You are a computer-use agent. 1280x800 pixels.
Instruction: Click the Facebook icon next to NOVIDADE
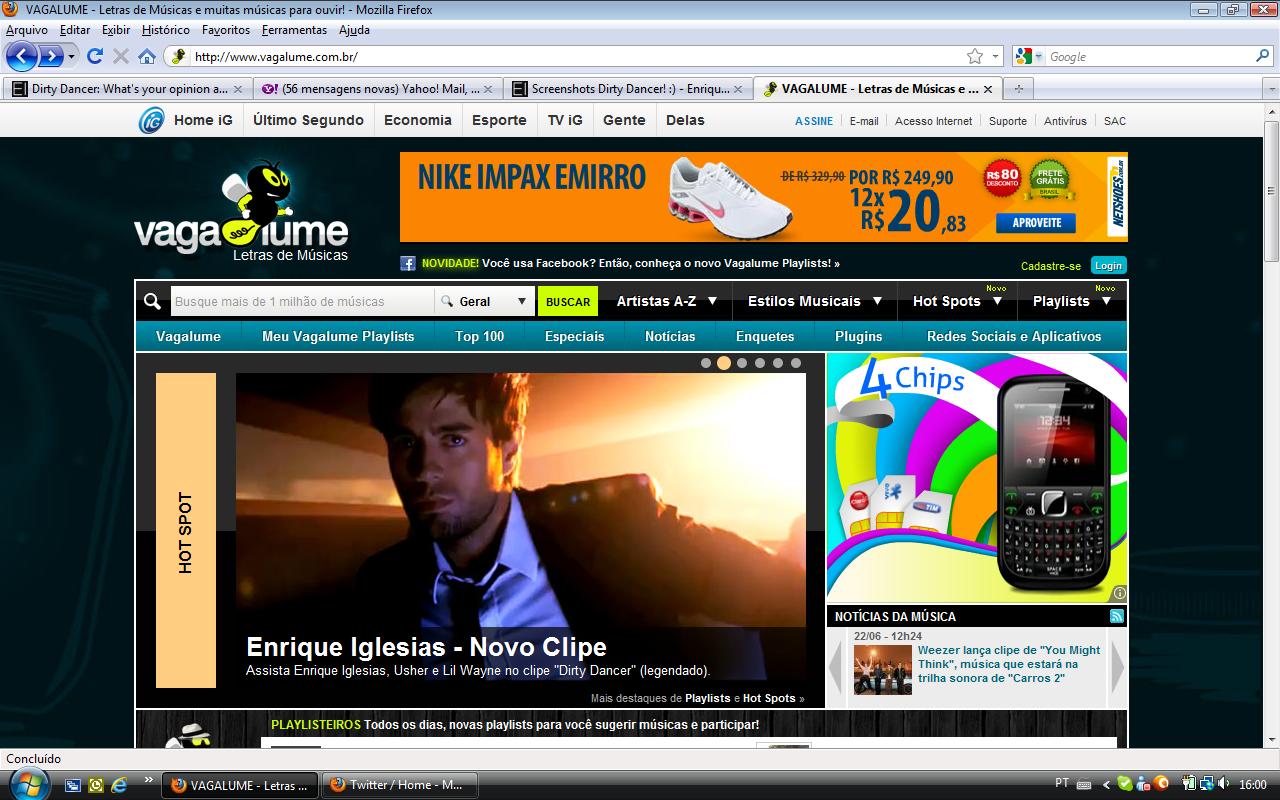[x=408, y=264]
